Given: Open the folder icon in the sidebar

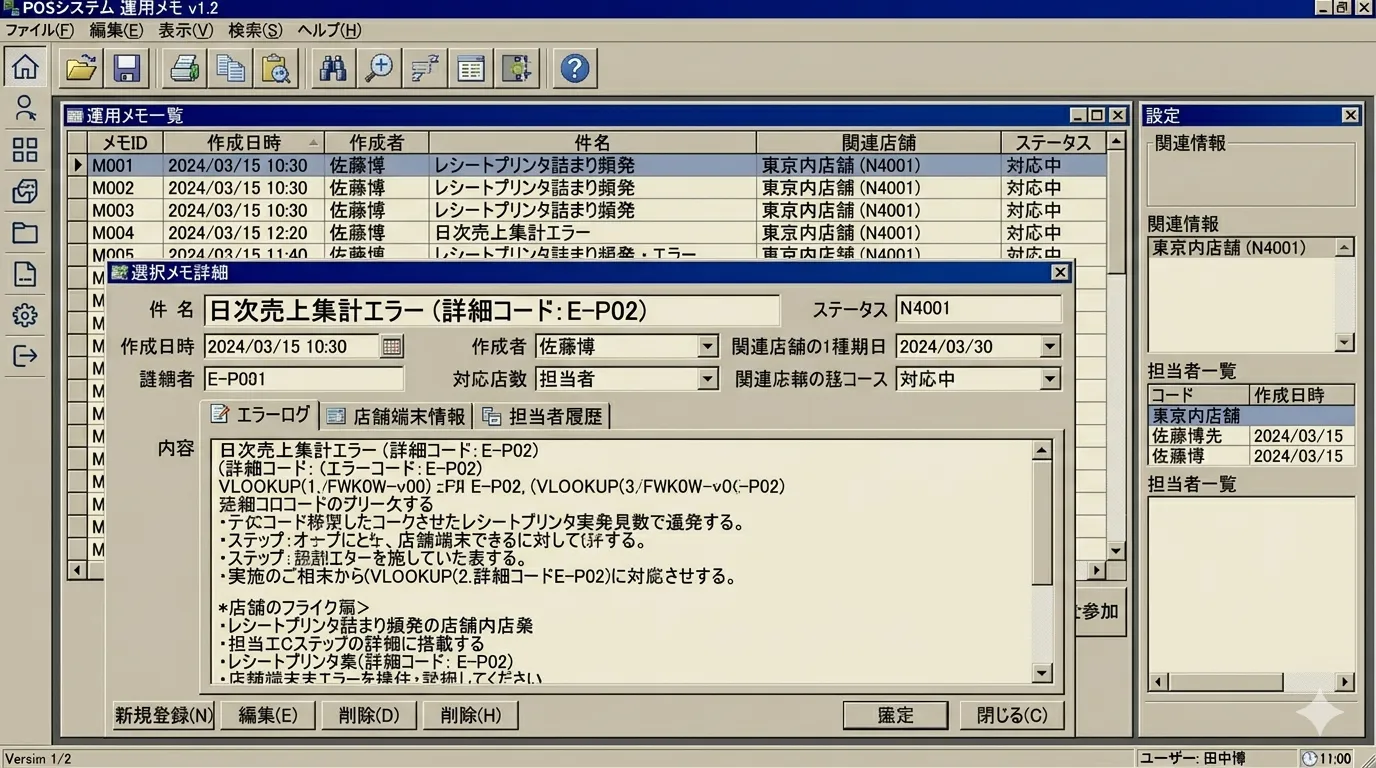Looking at the screenshot, I should [25, 233].
